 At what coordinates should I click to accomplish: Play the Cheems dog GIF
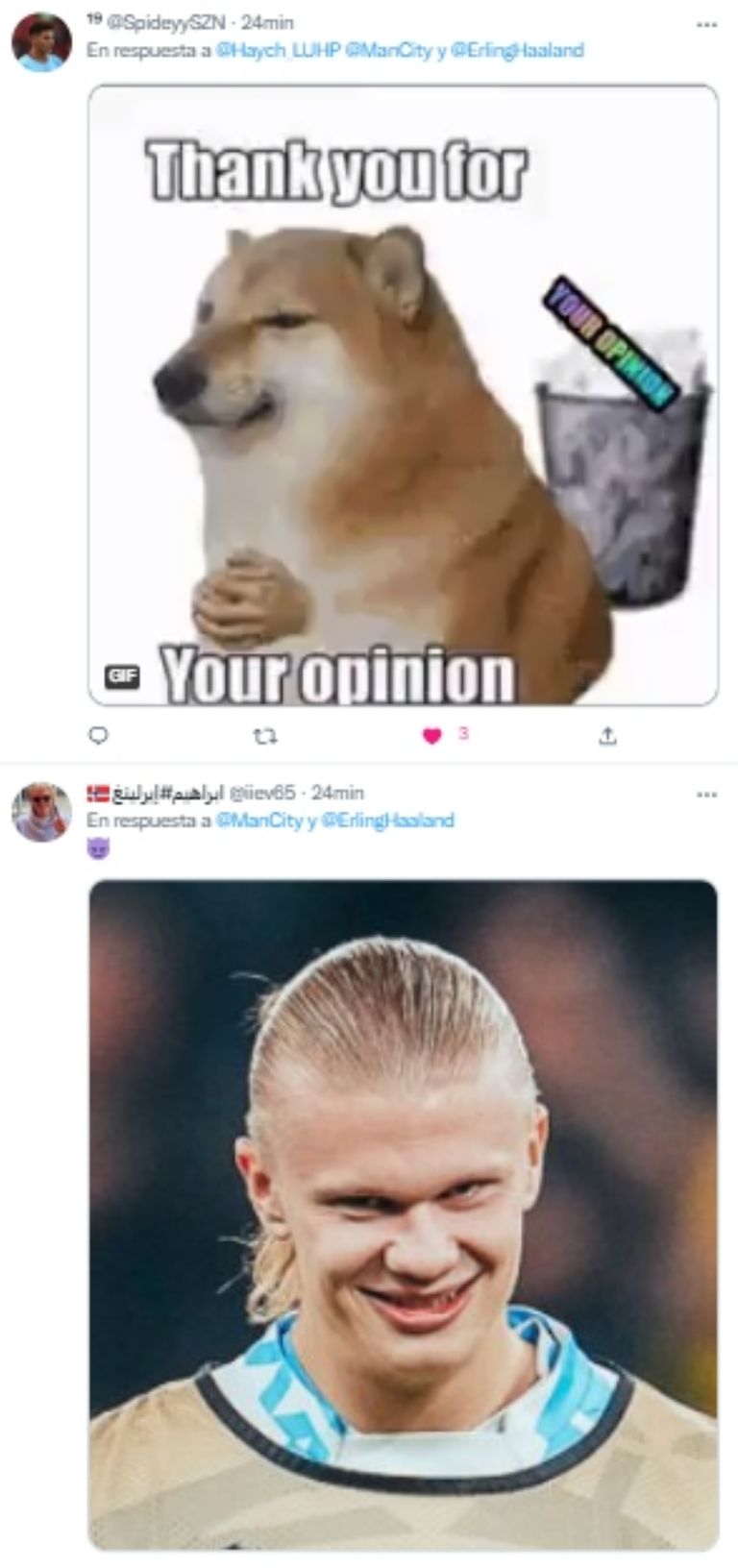click(404, 395)
